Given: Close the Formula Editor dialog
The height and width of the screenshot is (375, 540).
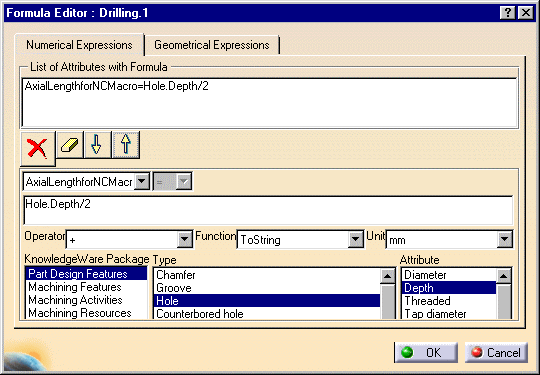Looking at the screenshot, I should click(x=526, y=13).
